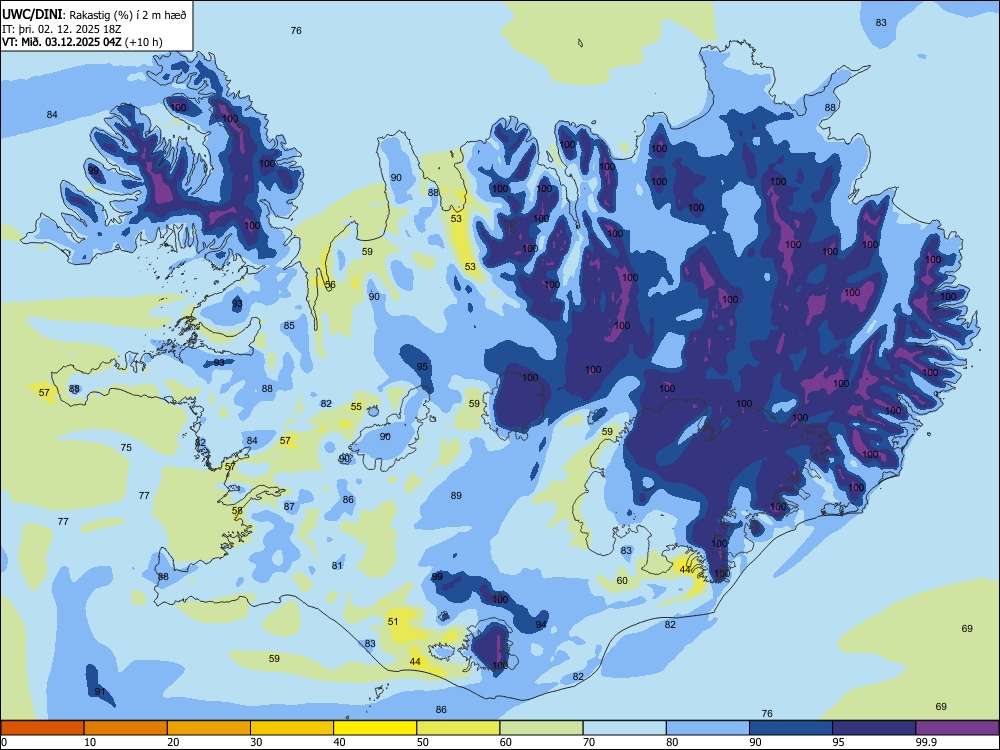Click the '30' tick label on the color scale

[256, 742]
